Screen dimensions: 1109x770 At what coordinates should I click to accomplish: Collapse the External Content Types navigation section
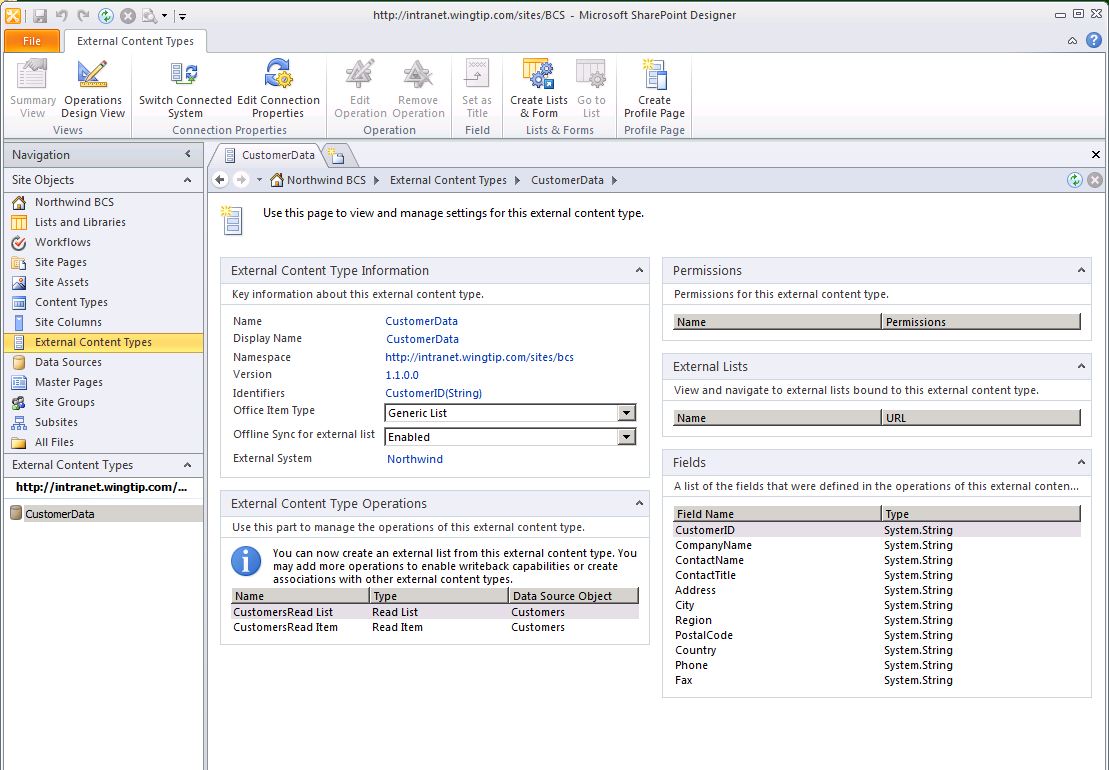(187, 465)
